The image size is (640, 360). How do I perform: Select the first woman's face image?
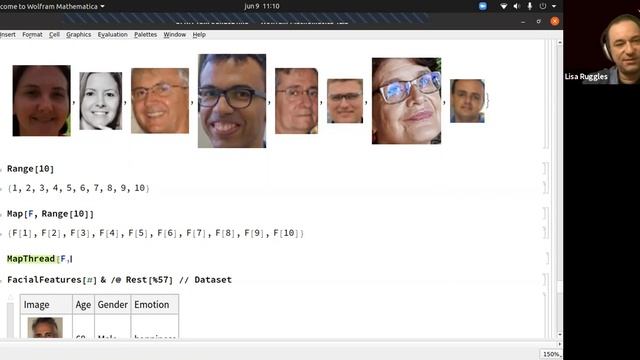pyautogui.click(x=42, y=100)
